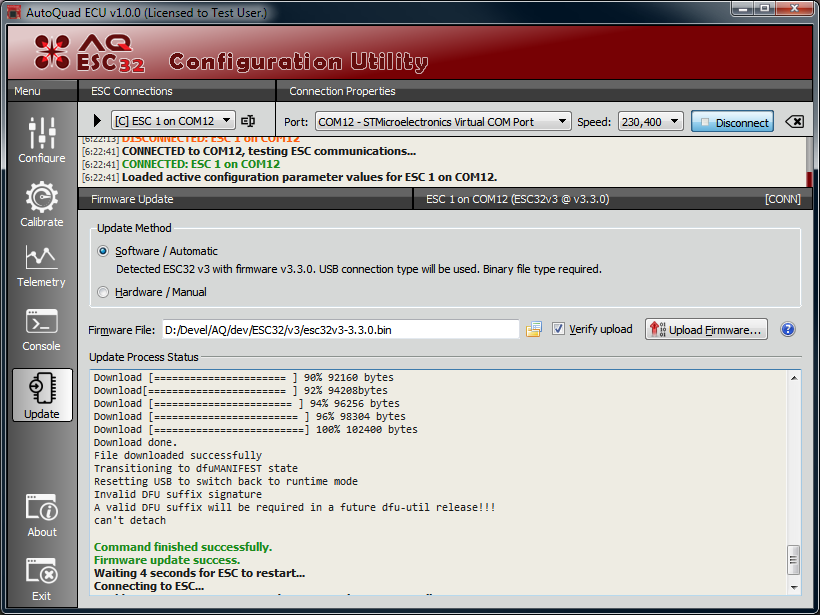Expand the ESC 1 on COM12 dropdown
Viewport: 820px width, 615px height.
click(173, 121)
